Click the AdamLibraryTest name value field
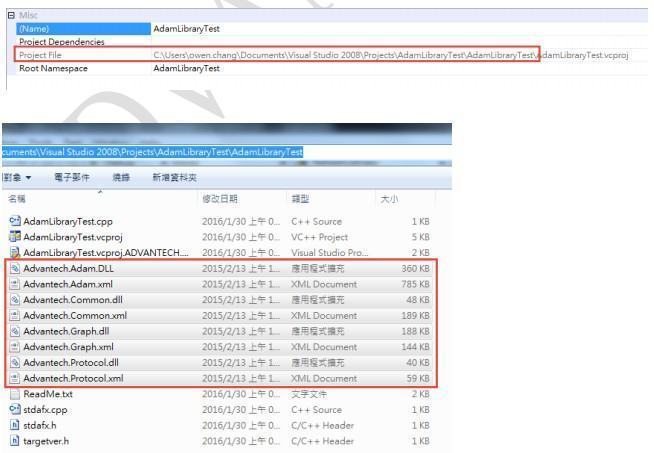This screenshot has height=453, width=654. coord(186,29)
